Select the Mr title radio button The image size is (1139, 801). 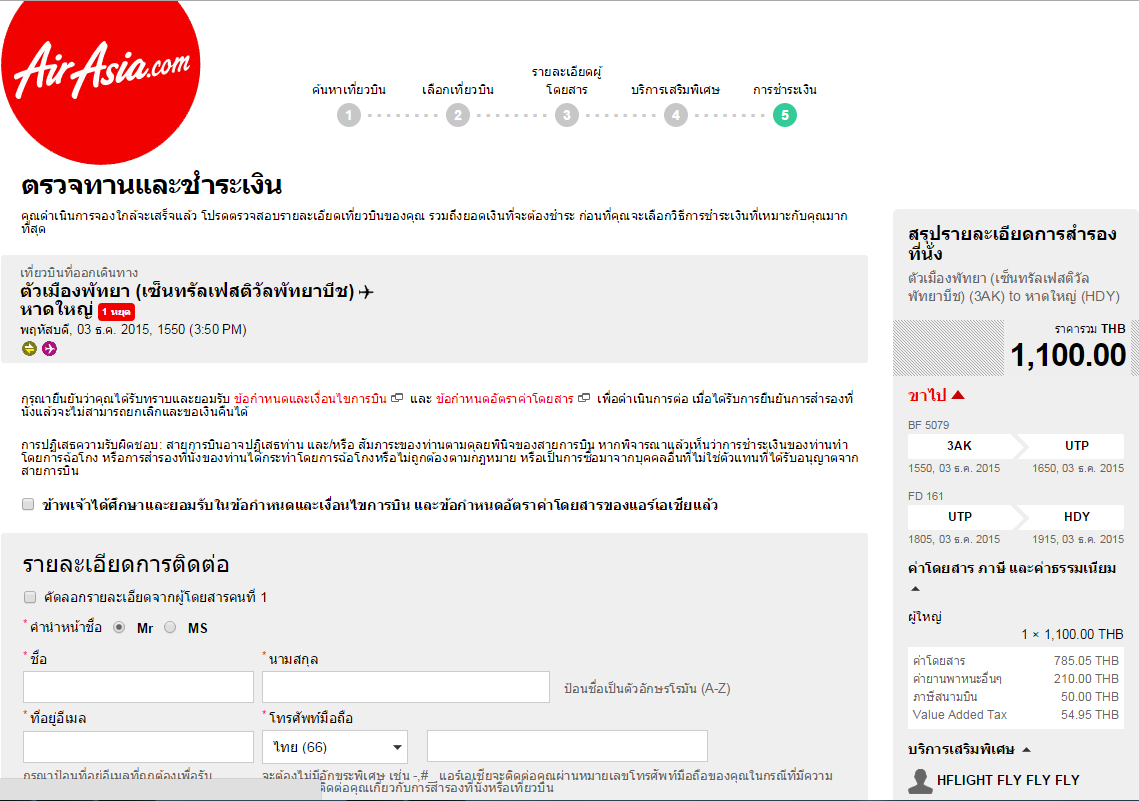pos(119,627)
